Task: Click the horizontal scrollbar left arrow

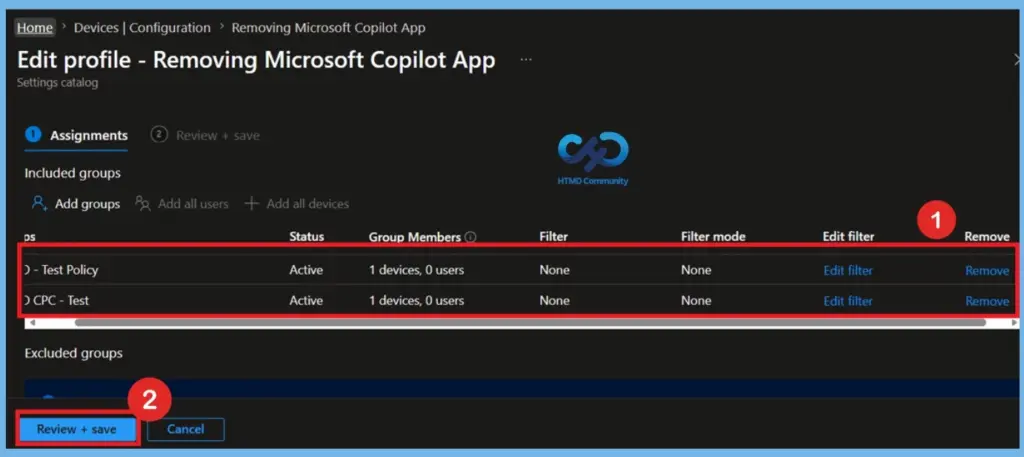Action: (x=33, y=323)
